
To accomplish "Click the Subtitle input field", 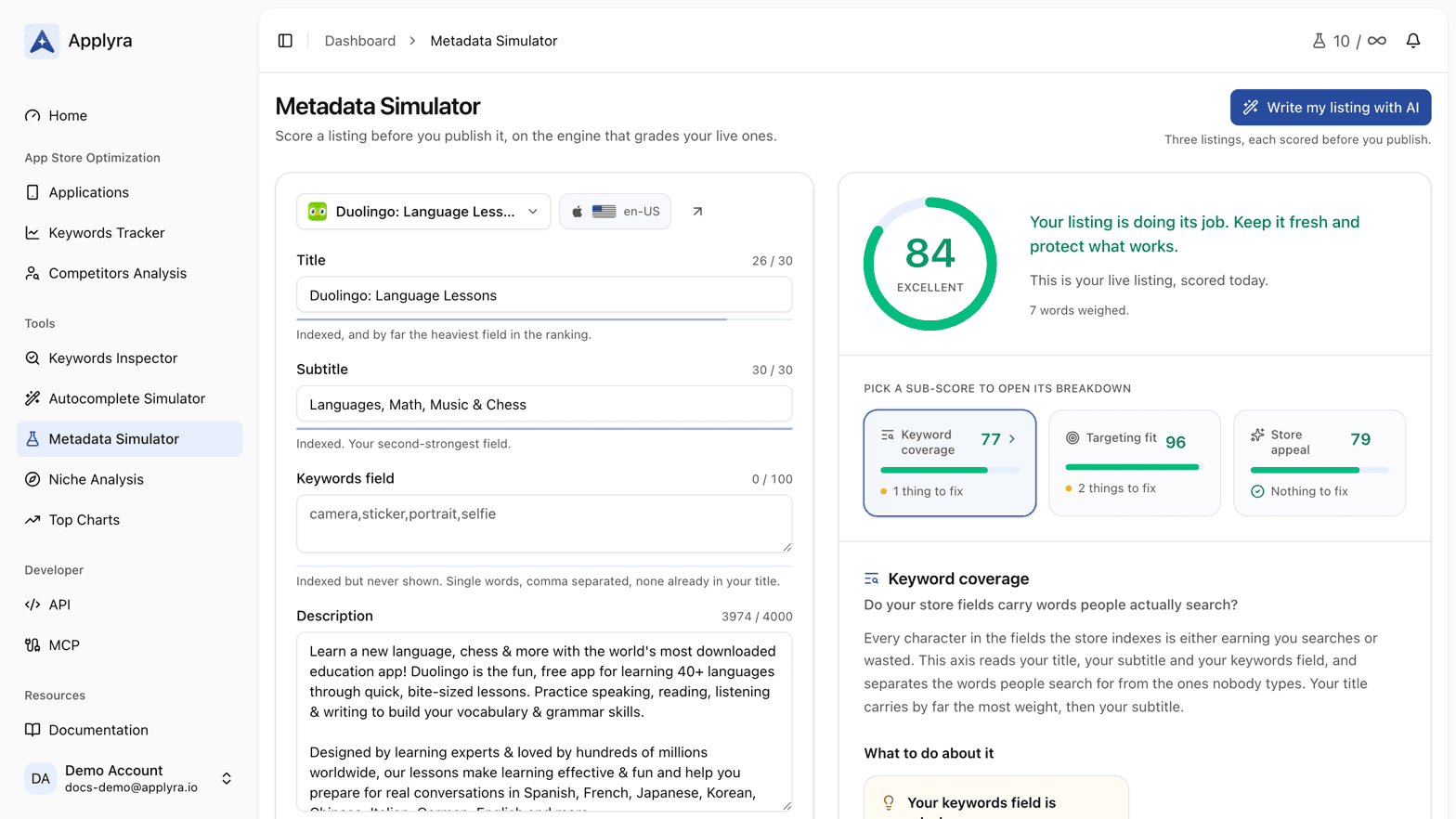I will point(544,405).
